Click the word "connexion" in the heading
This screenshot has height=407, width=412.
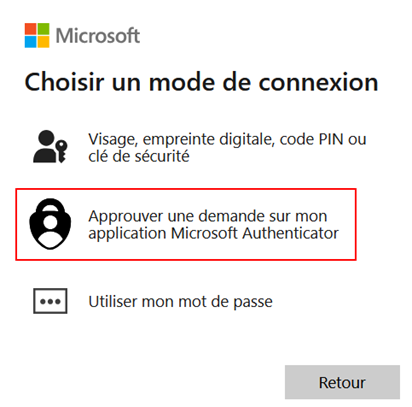(318, 82)
